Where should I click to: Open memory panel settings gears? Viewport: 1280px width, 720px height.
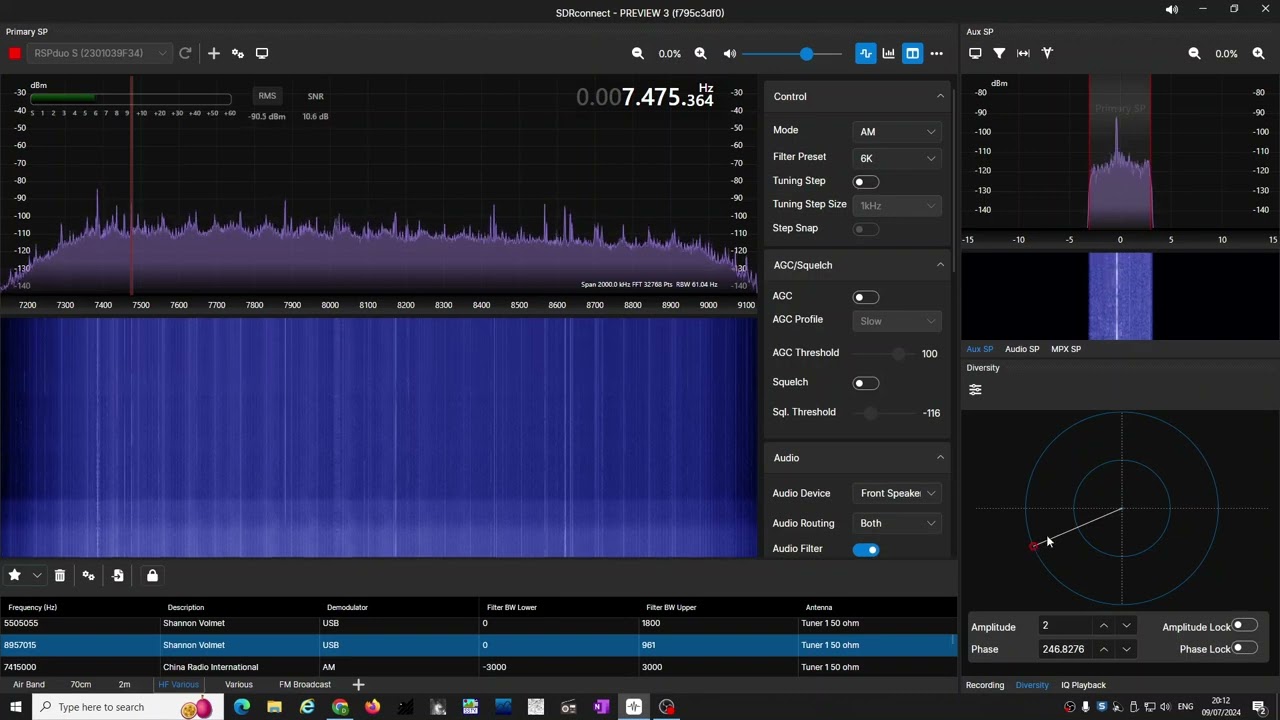(89, 575)
